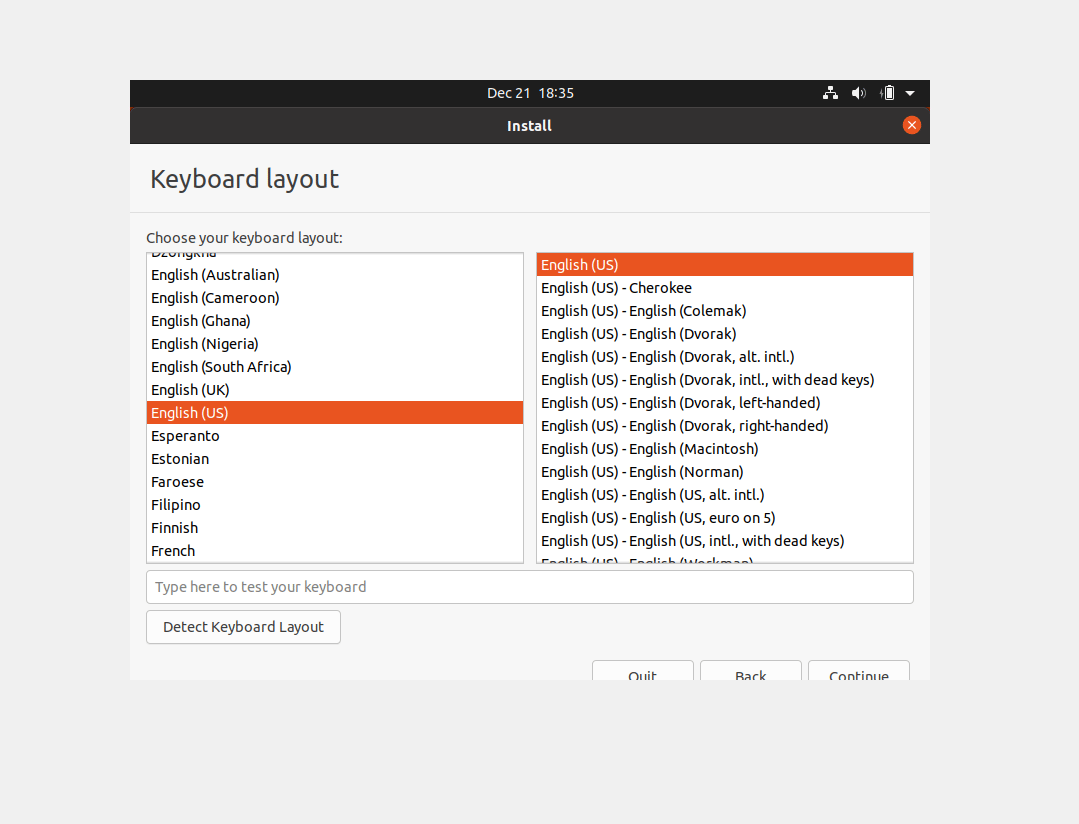Open the network status icon in top bar
Image resolution: width=1079 pixels, height=824 pixels.
click(830, 93)
